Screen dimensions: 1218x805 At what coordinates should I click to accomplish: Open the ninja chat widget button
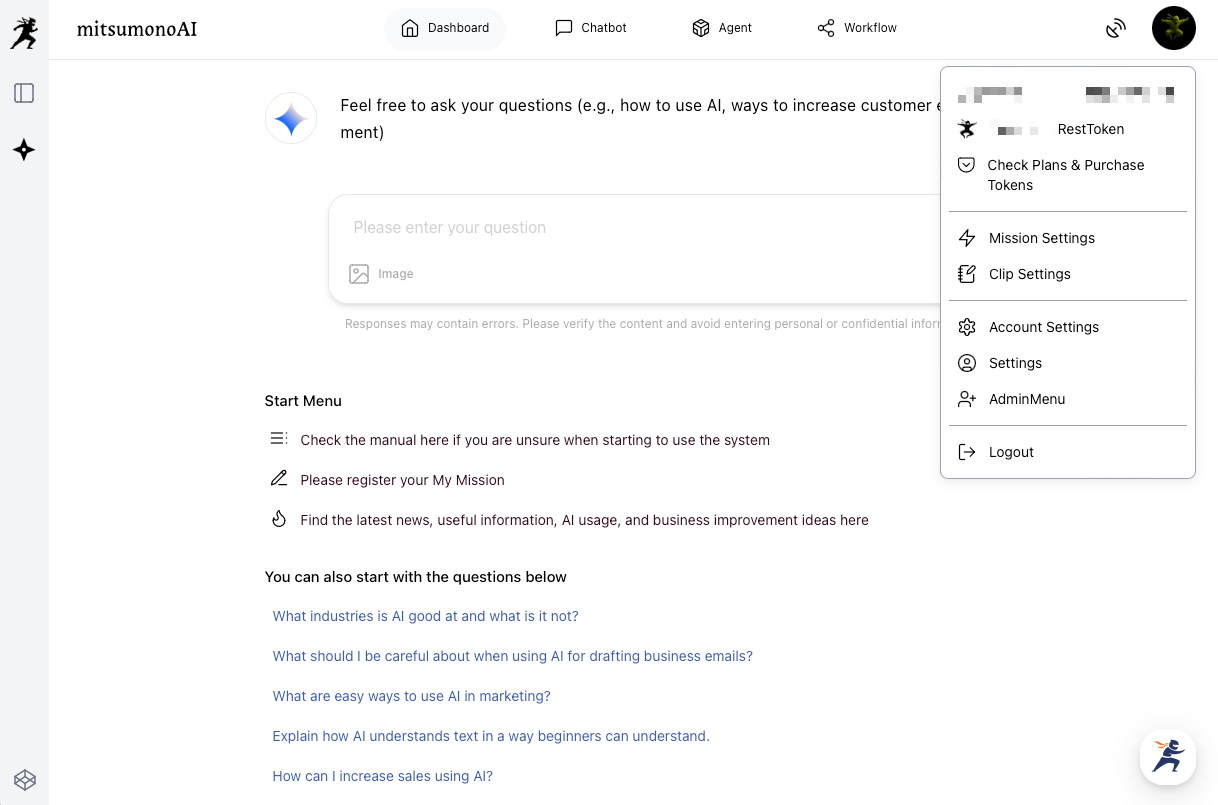1168,756
